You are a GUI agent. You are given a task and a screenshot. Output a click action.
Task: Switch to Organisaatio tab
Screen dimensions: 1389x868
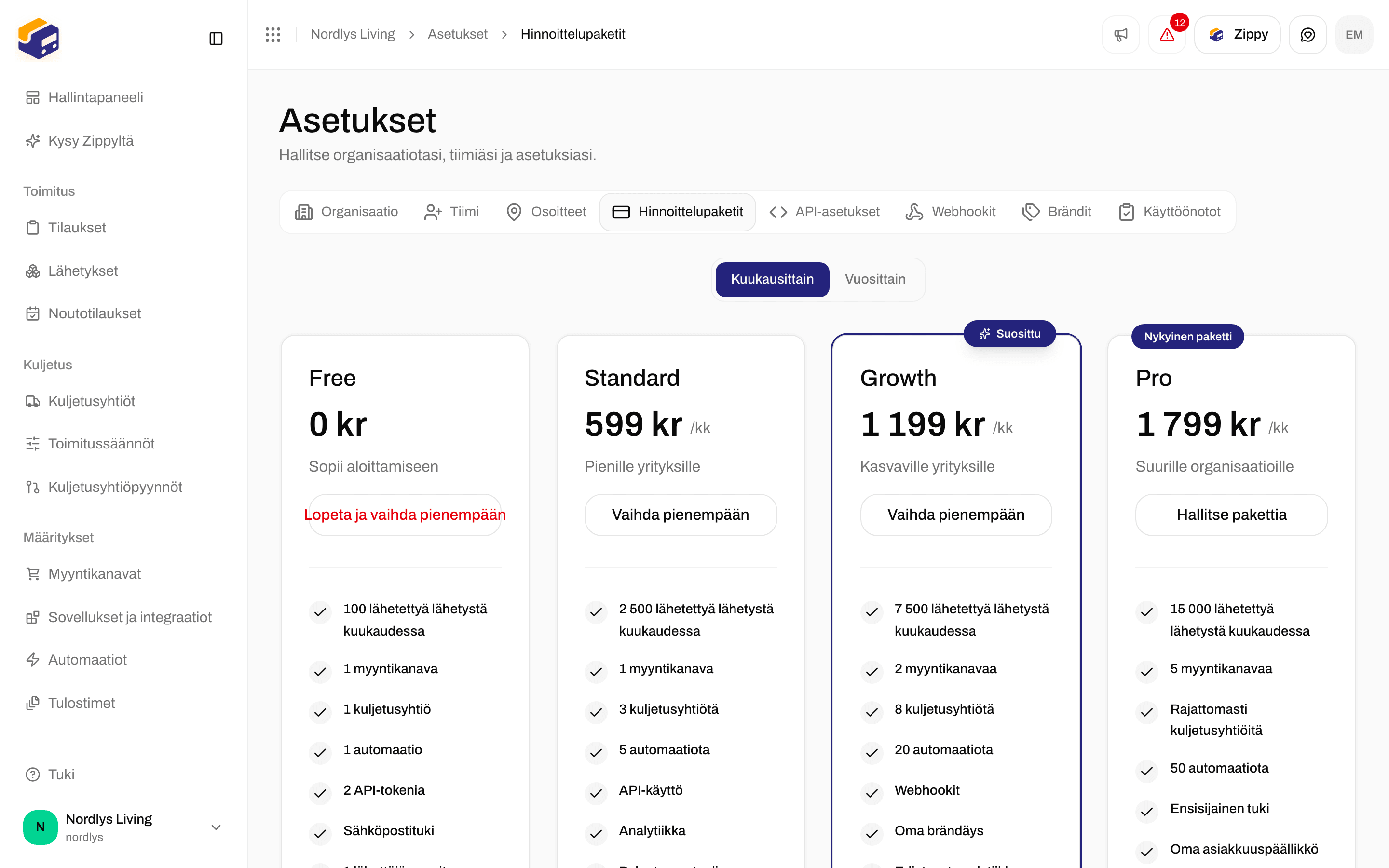coord(346,212)
